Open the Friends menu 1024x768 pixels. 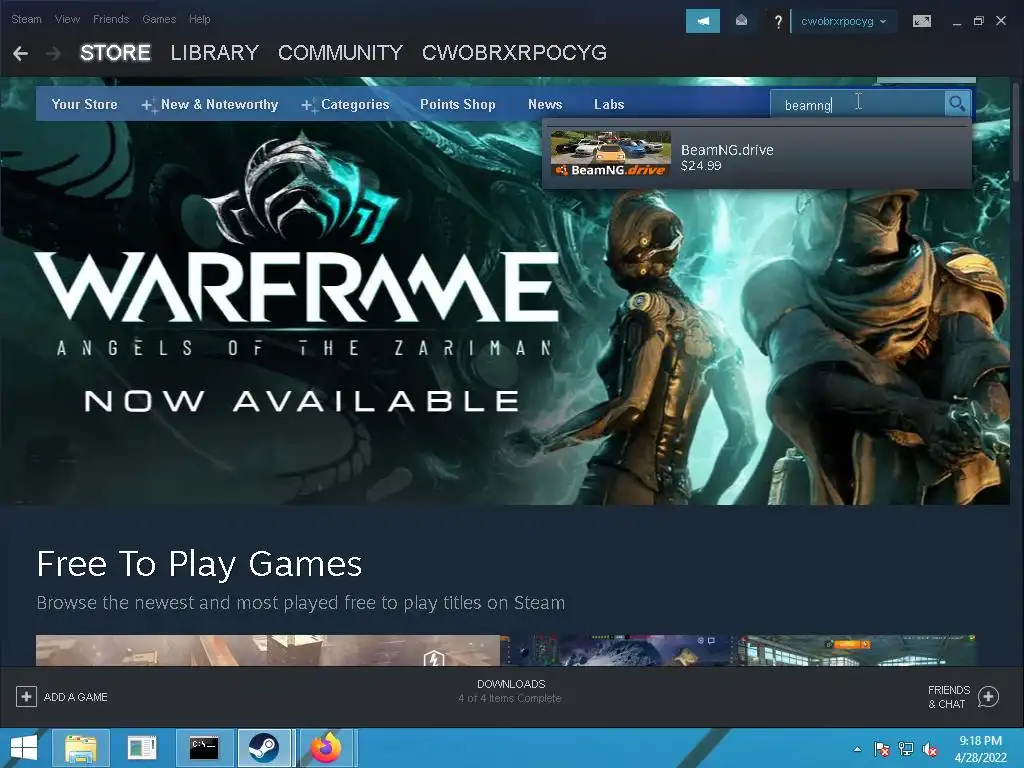click(x=111, y=19)
